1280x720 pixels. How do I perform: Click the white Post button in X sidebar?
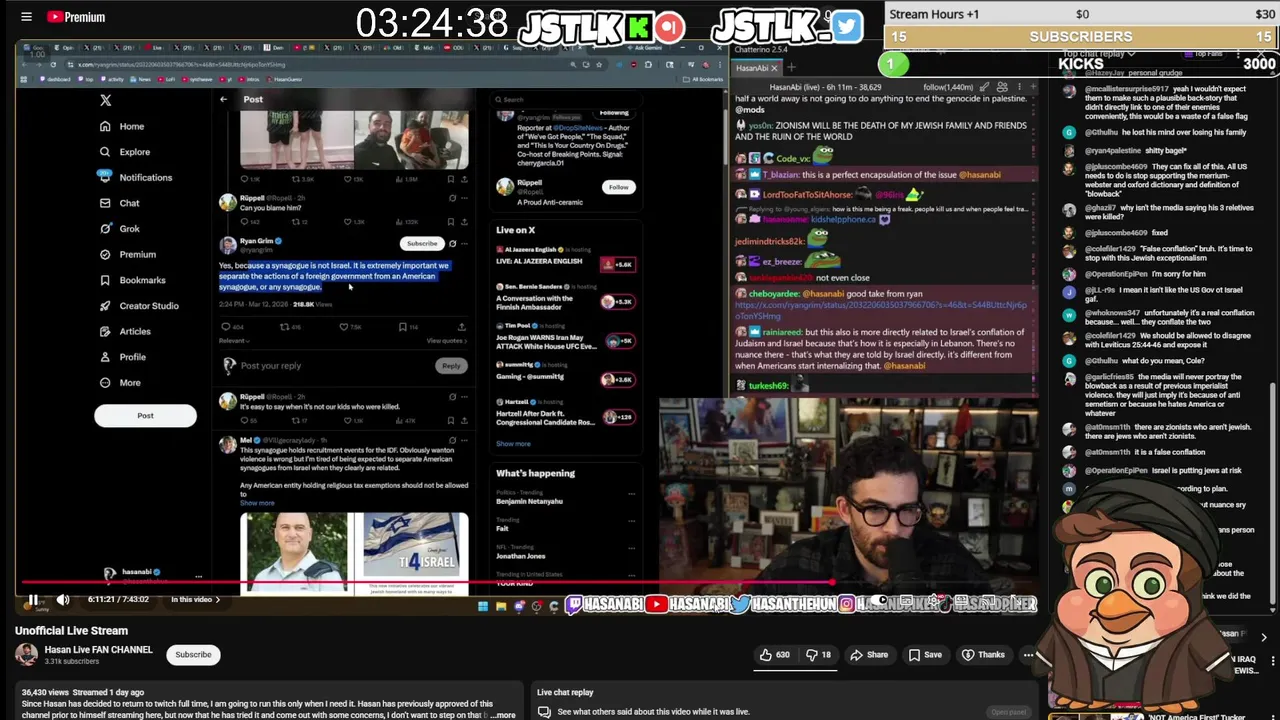pos(145,416)
